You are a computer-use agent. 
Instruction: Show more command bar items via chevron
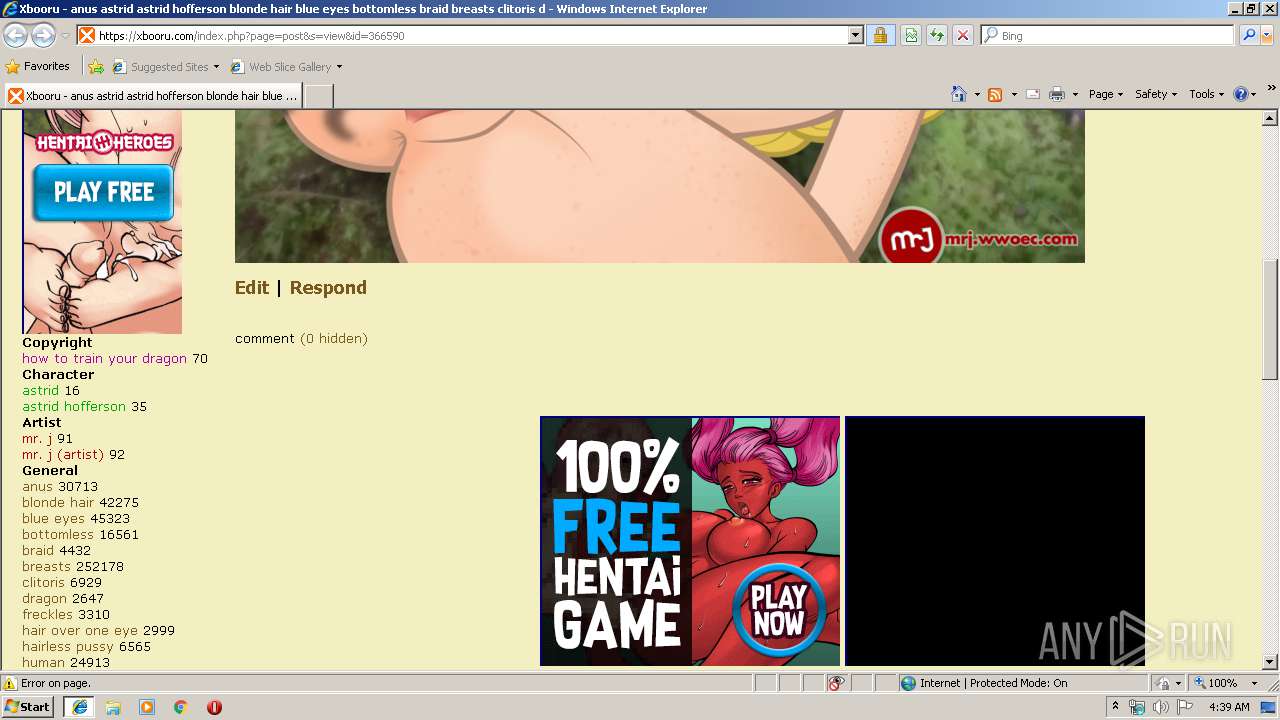pyautogui.click(x=1271, y=88)
